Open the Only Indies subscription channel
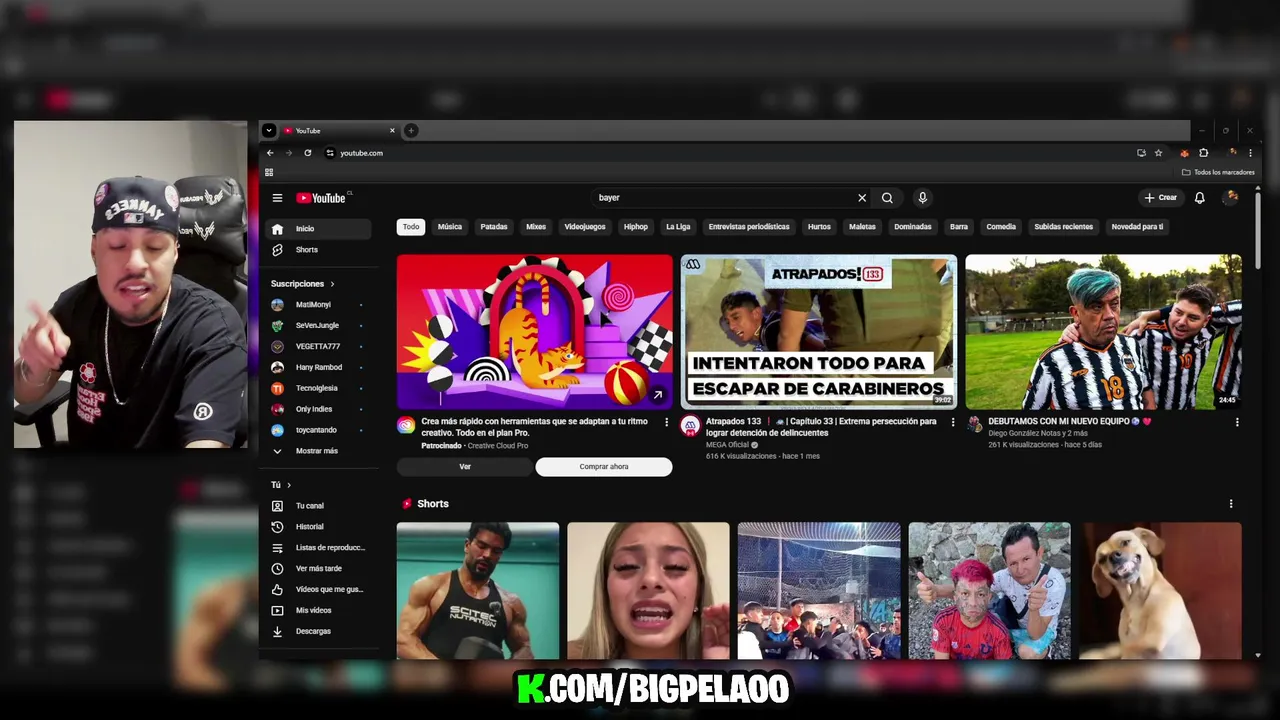The width and height of the screenshot is (1280, 720). pos(316,409)
